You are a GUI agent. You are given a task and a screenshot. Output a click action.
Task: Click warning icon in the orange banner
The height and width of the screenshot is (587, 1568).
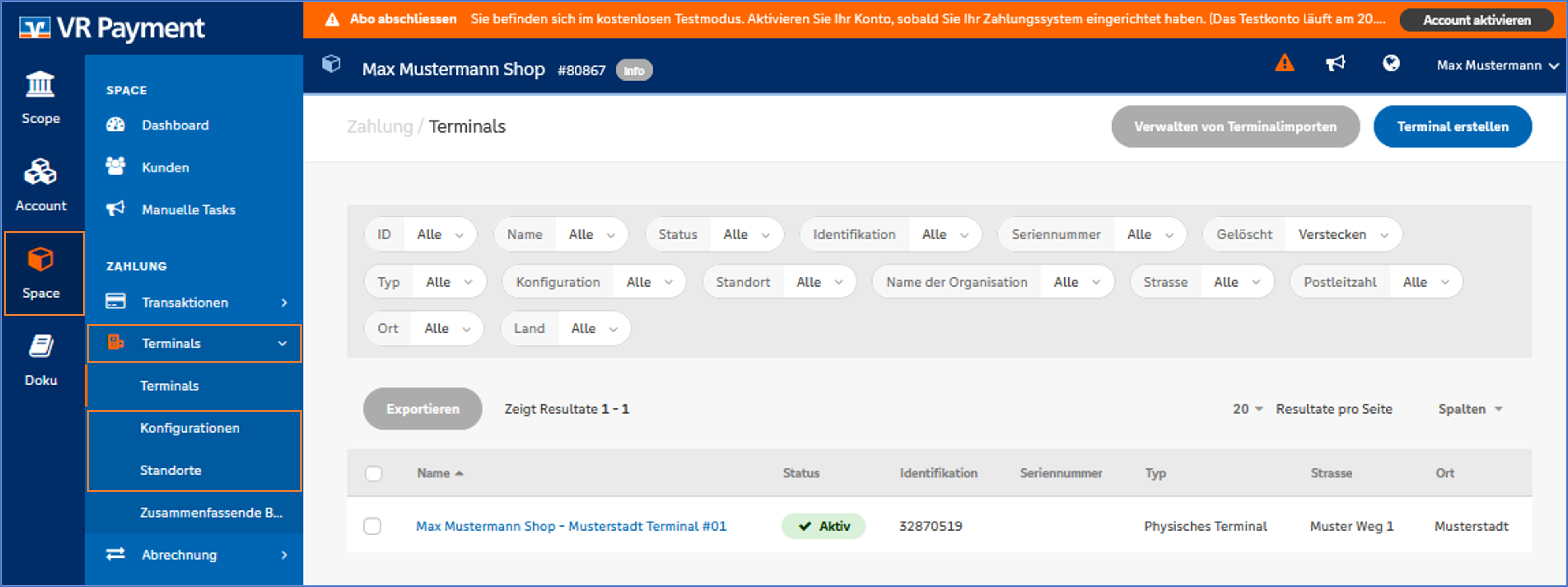tap(332, 19)
